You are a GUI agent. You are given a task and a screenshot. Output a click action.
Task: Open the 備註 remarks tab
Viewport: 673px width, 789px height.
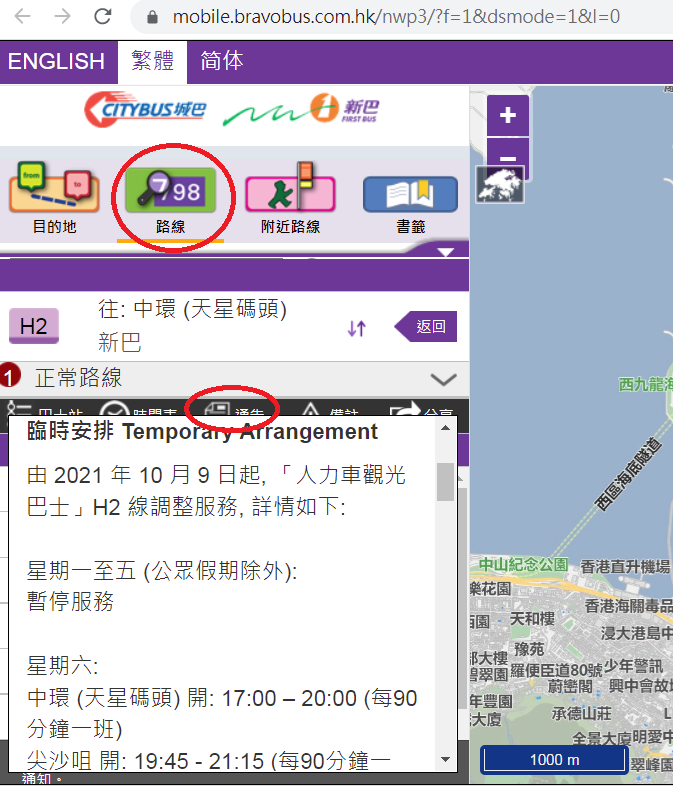pos(330,409)
